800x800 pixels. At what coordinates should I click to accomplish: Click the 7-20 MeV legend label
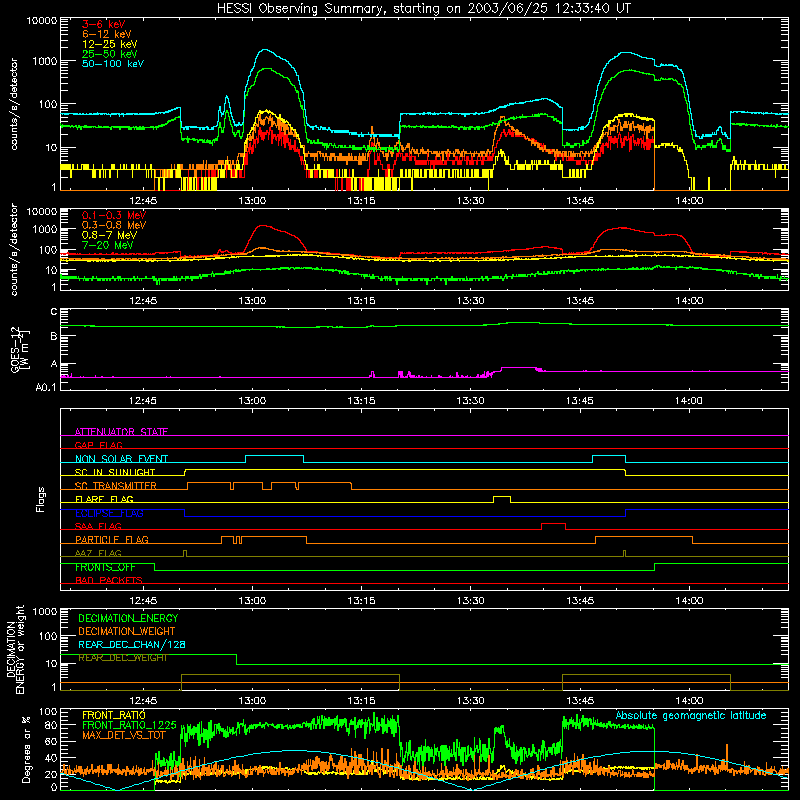coord(108,245)
